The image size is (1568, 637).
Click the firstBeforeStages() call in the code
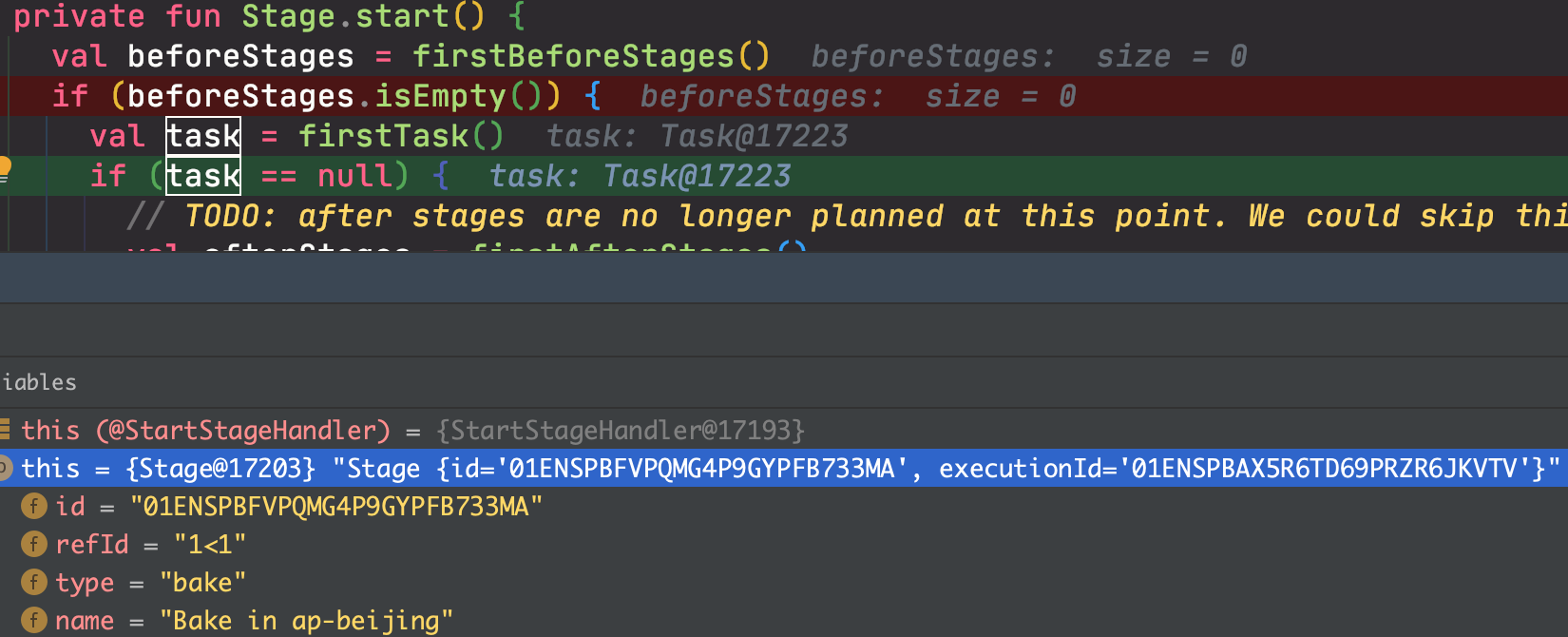tap(590, 56)
